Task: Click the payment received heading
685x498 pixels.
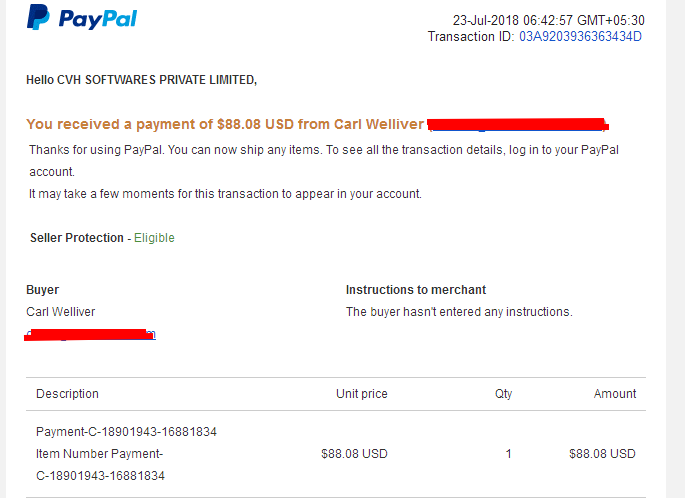Action: pos(225,124)
